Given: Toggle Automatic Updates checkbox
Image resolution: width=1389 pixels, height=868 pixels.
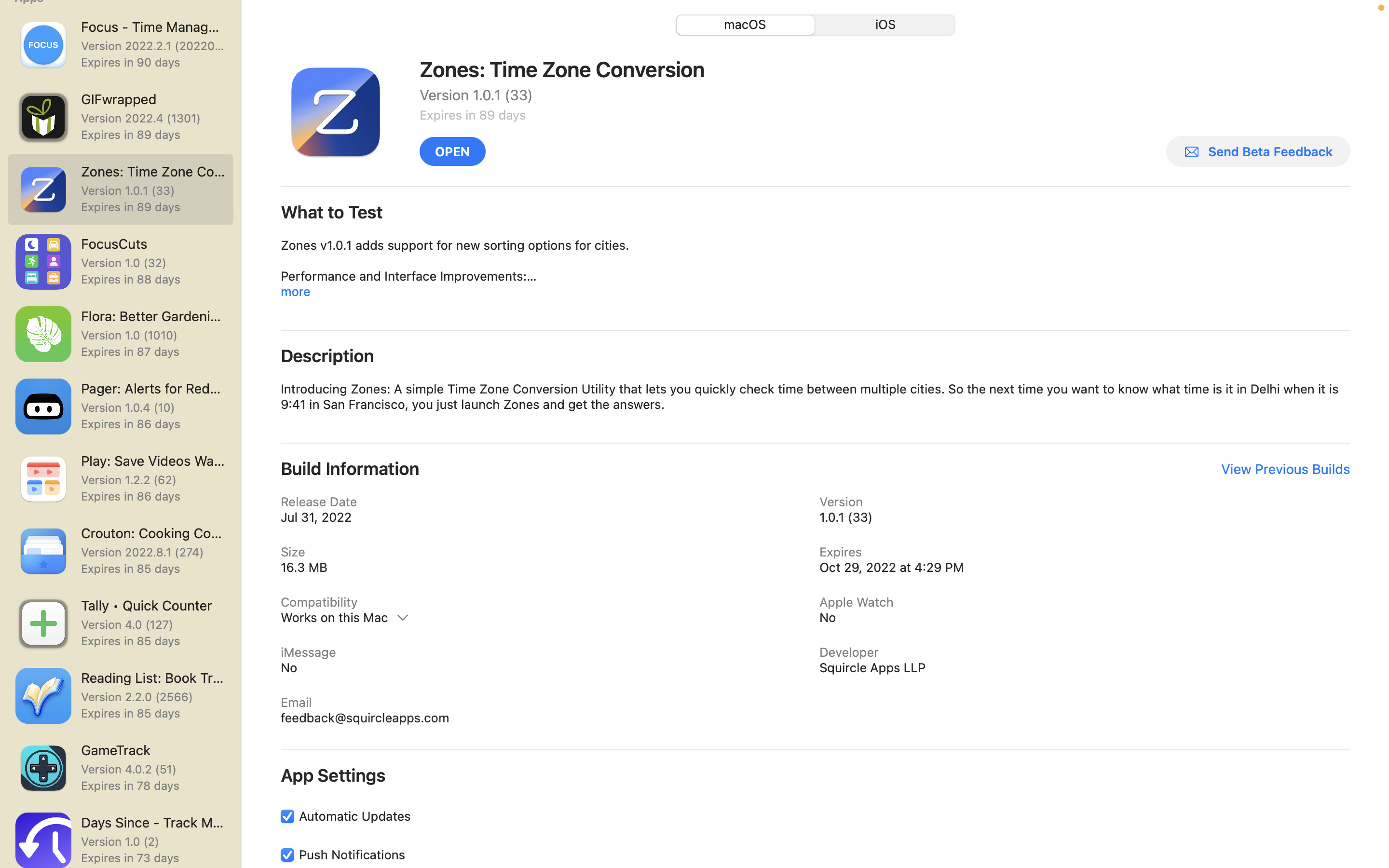Looking at the screenshot, I should click(287, 816).
